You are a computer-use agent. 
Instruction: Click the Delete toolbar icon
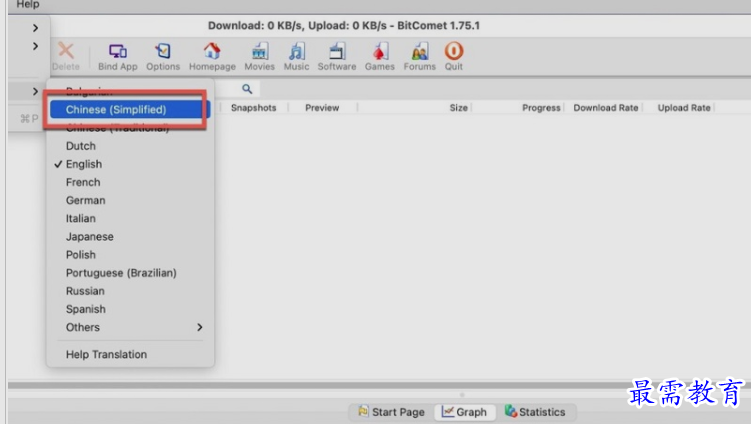66,57
